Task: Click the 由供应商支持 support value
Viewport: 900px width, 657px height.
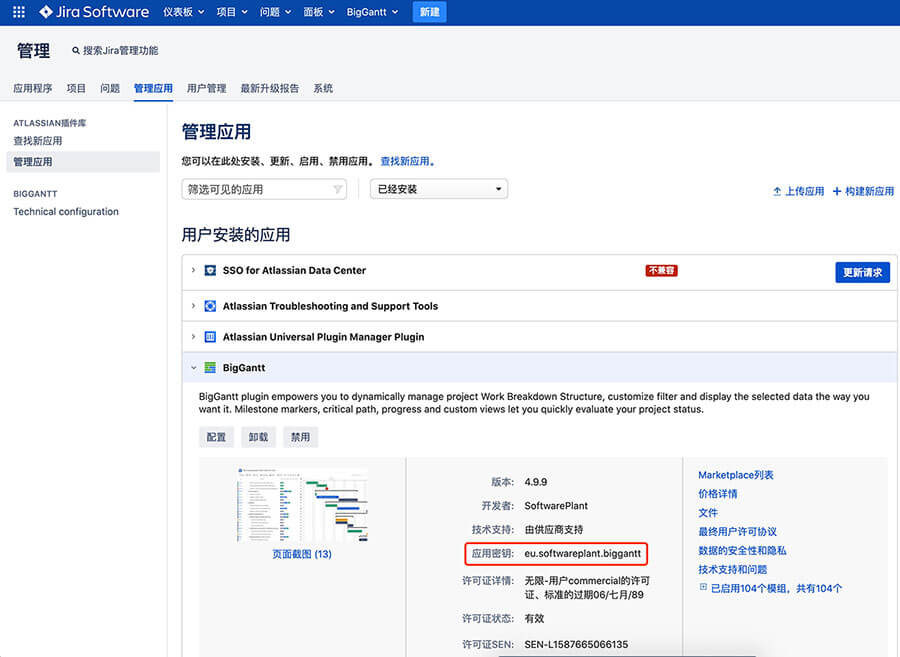Action: point(554,530)
